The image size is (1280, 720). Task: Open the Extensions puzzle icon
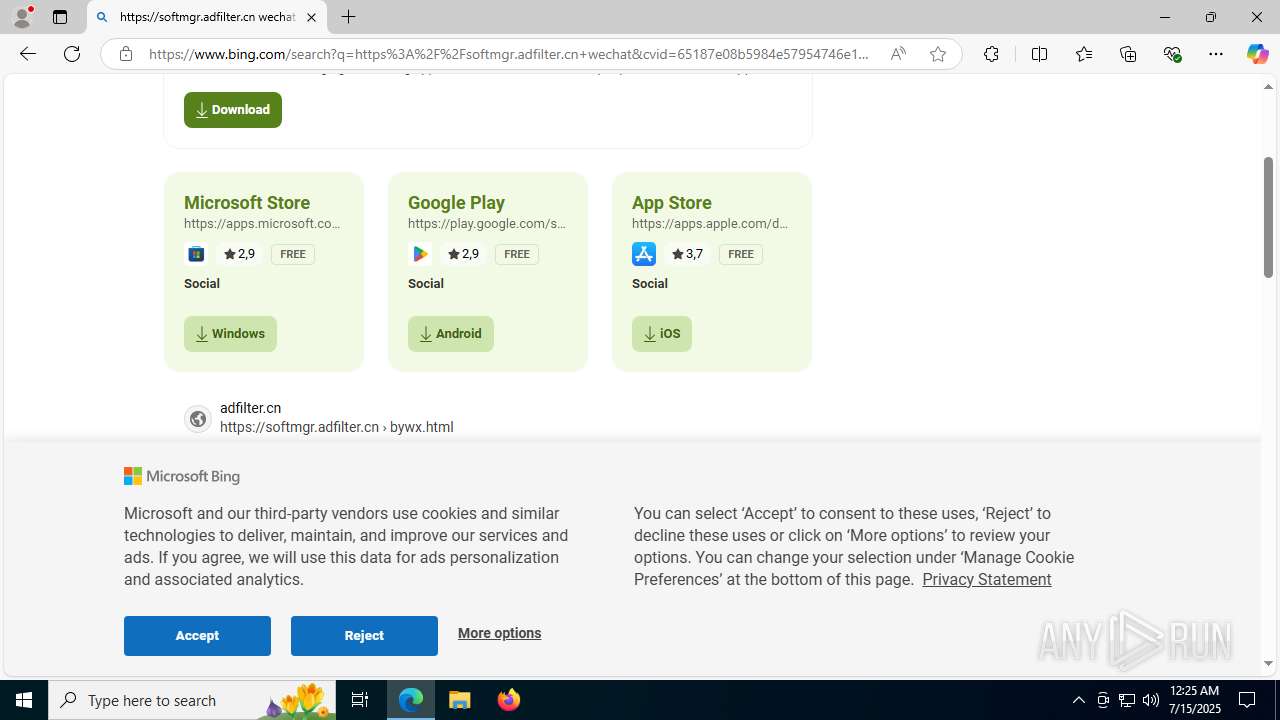coord(991,54)
